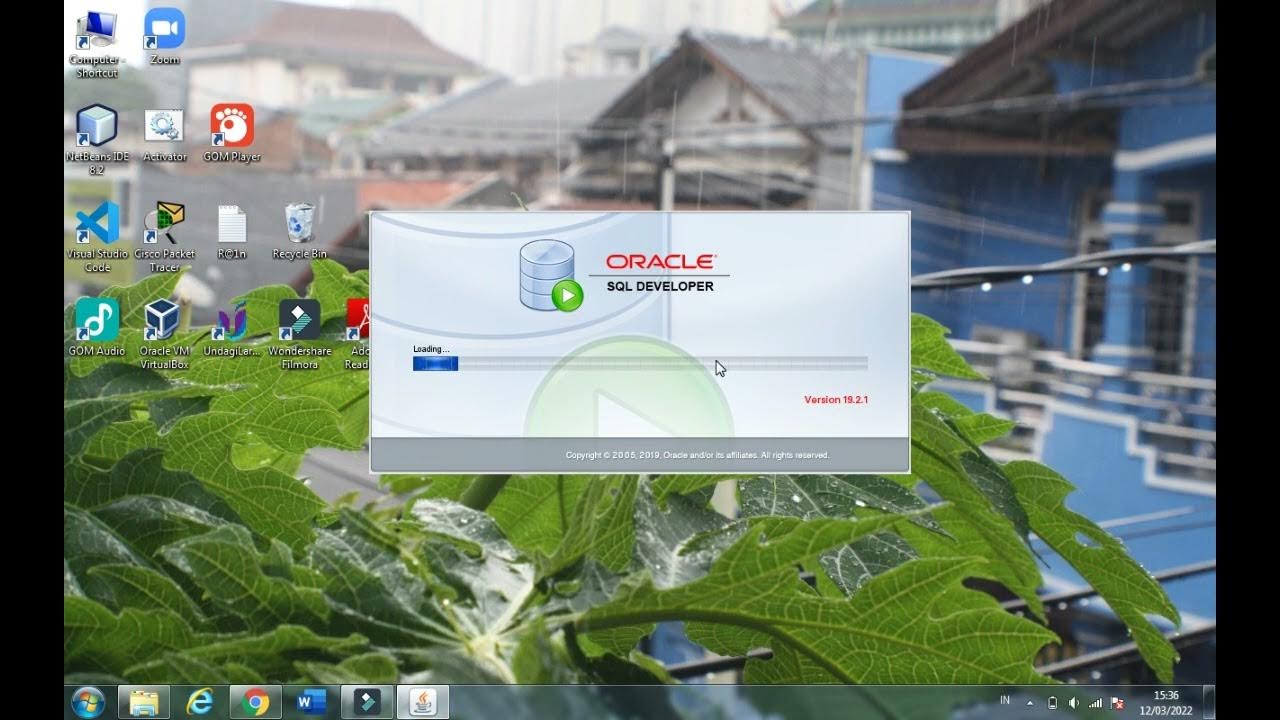
Task: Click the Show desktop strip beside the clock
Action: [x=1209, y=702]
